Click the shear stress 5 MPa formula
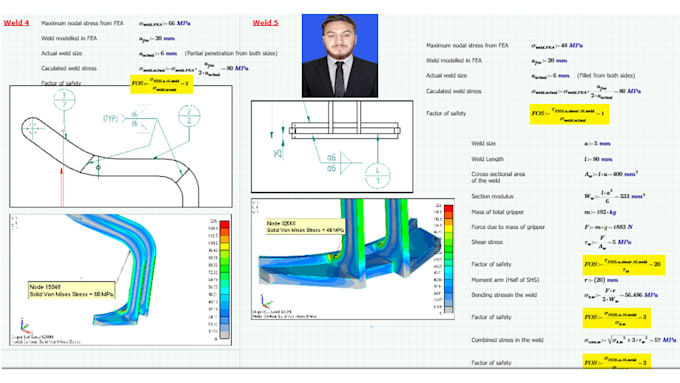 click(608, 243)
